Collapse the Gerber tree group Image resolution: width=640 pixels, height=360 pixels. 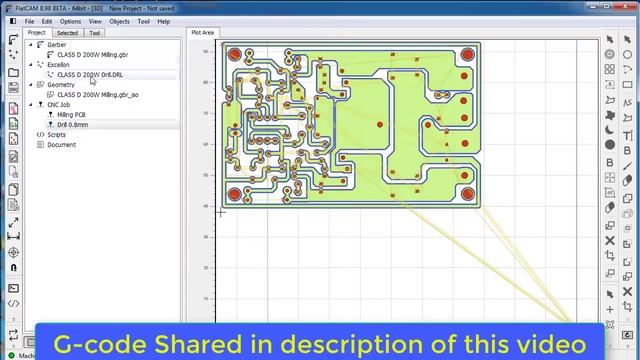tap(31, 44)
